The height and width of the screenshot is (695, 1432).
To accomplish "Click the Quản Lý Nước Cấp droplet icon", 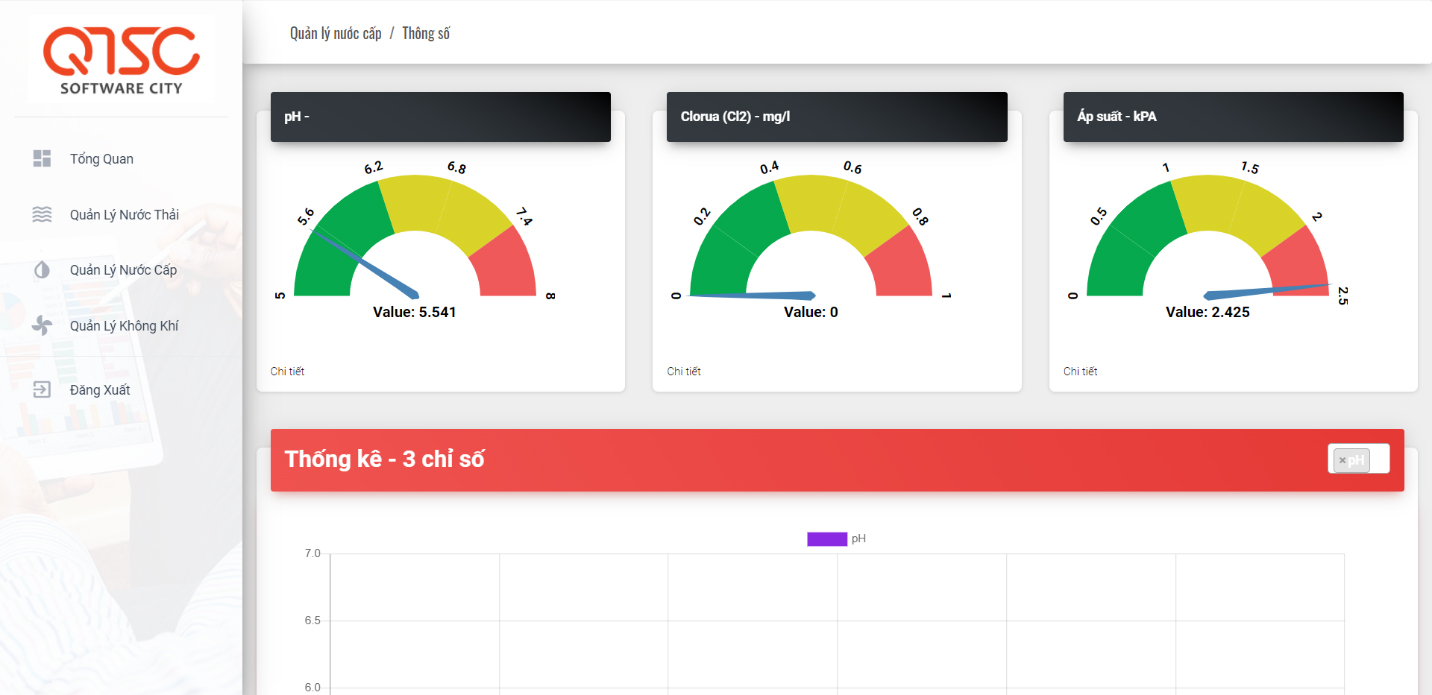I will coord(42,270).
